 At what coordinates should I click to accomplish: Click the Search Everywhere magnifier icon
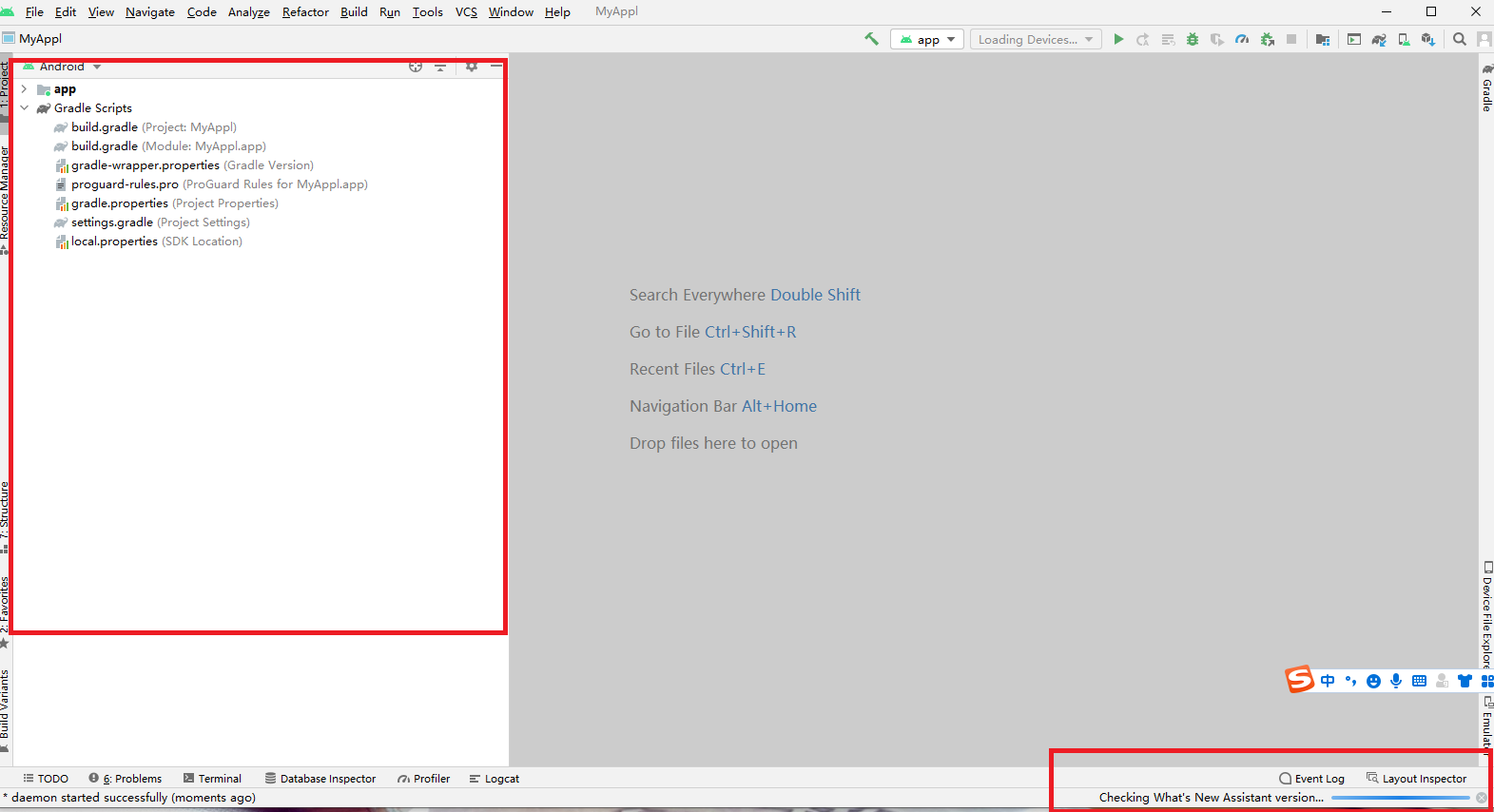point(1460,39)
